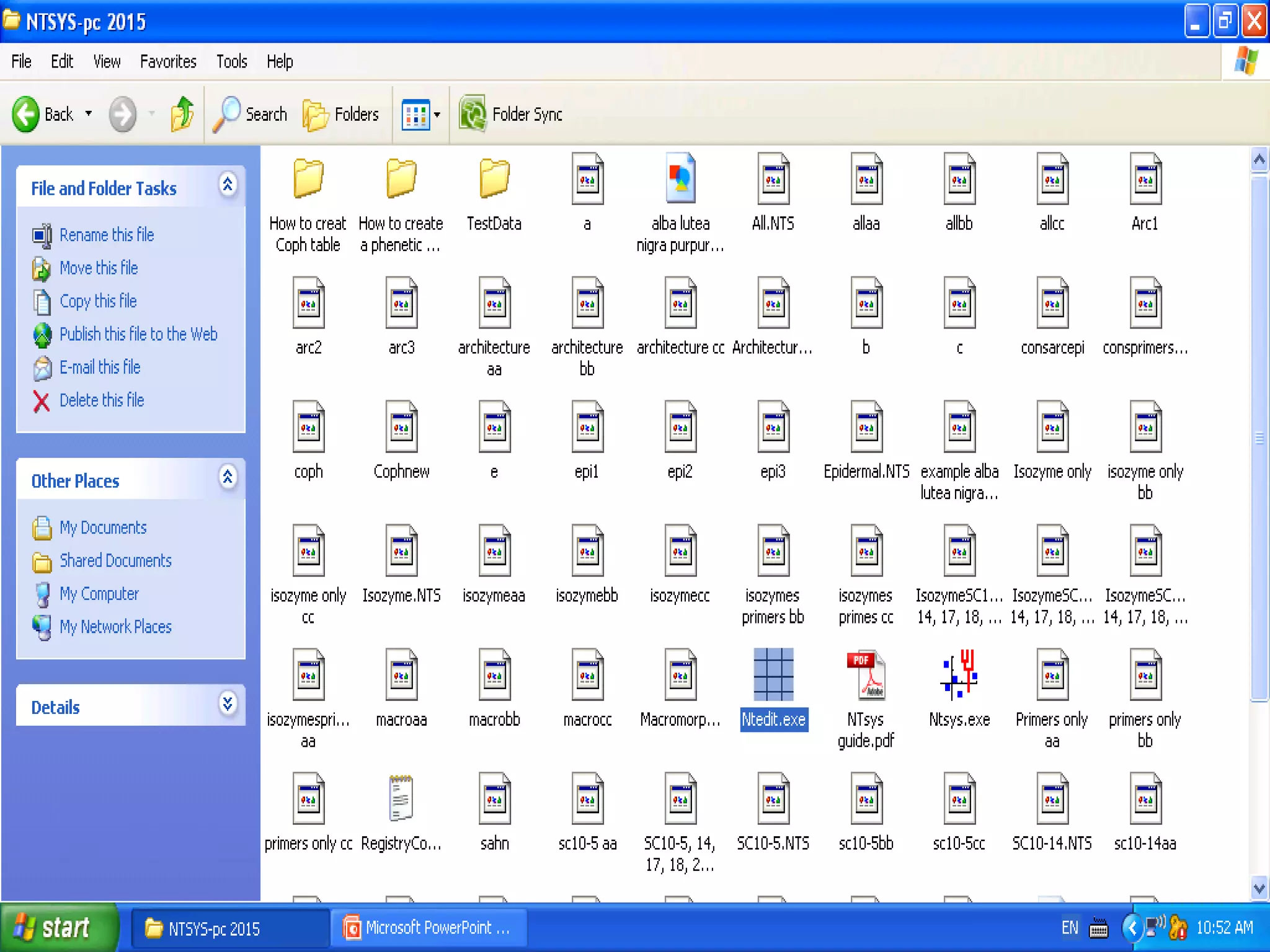
Task: Collapse the File and Folder Tasks panel
Action: click(228, 185)
